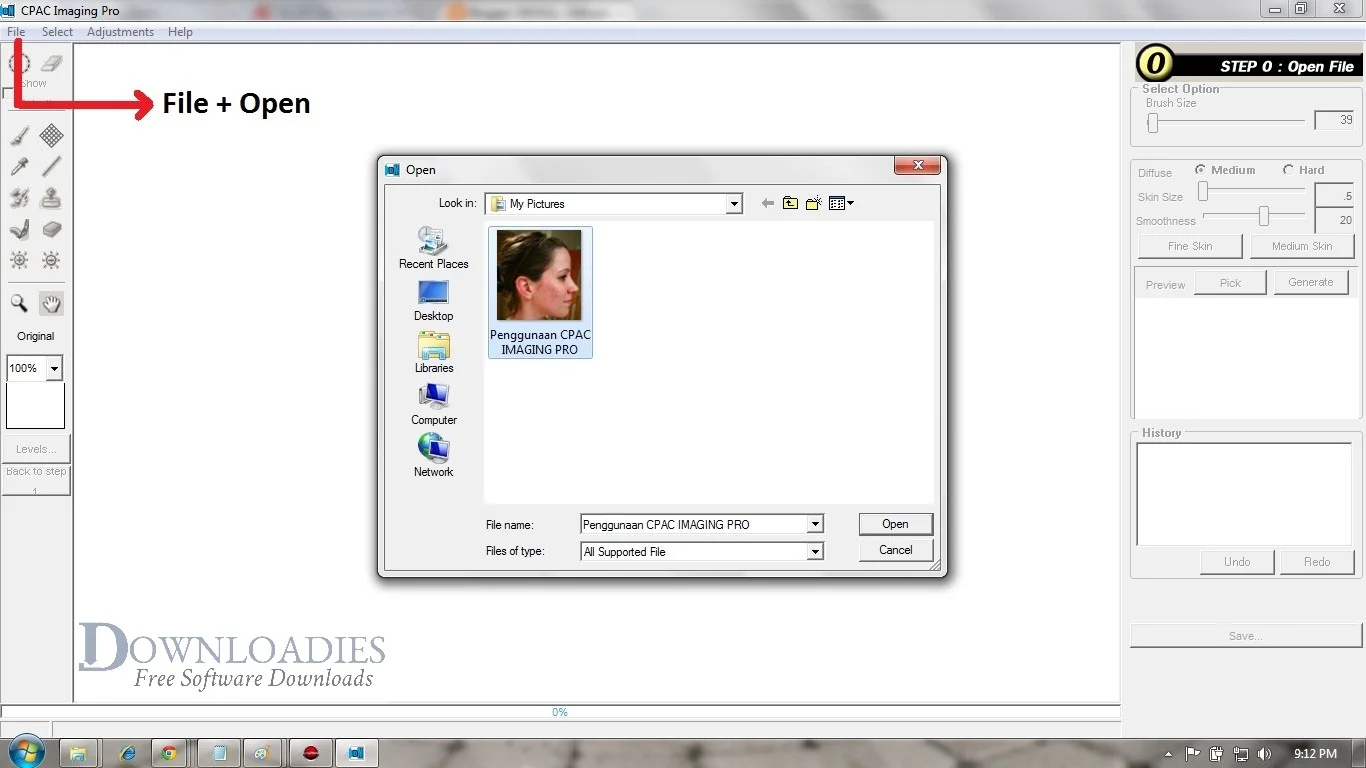Open the Select menu
Viewport: 1366px width, 768px height.
tap(57, 32)
